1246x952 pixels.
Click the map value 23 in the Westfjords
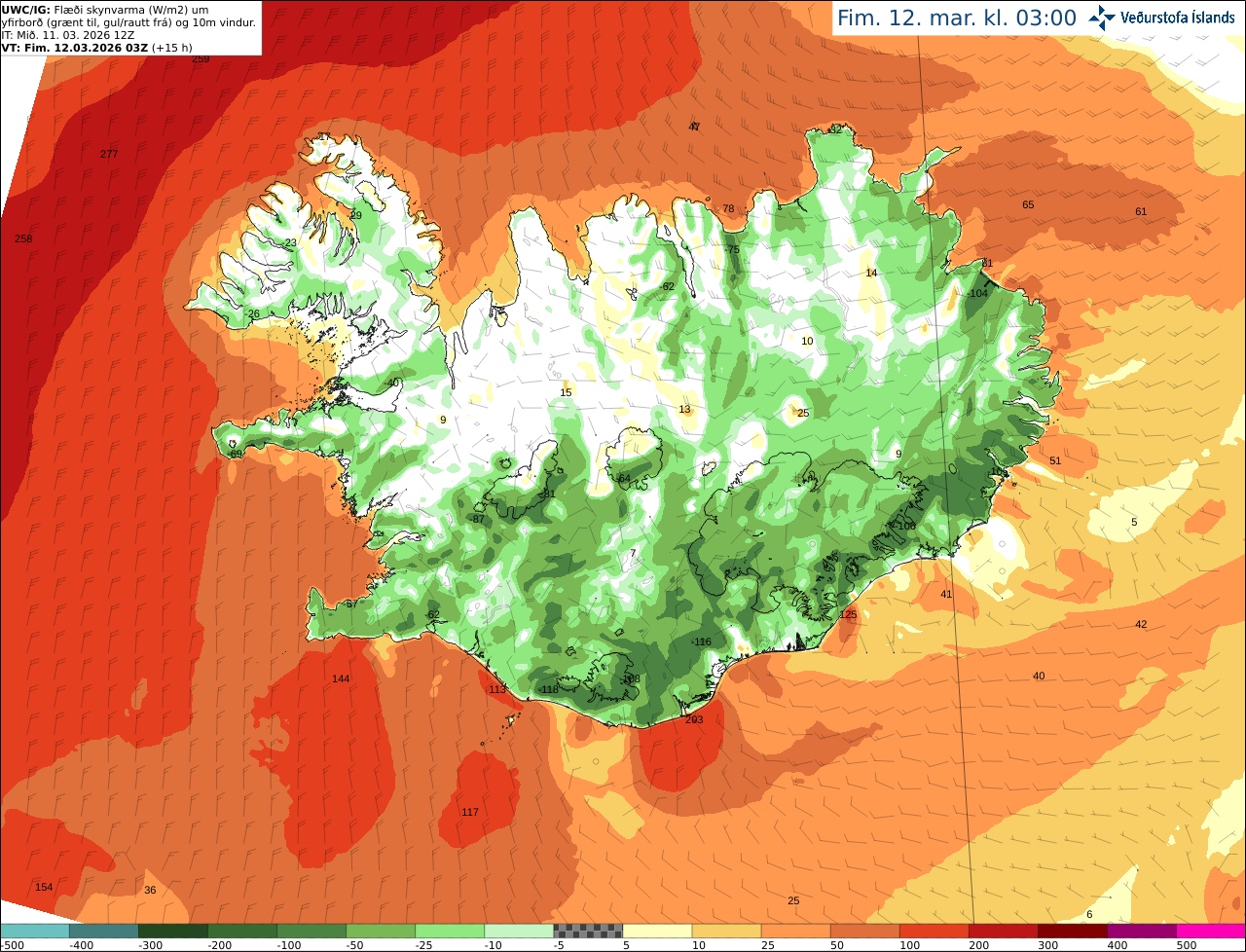point(290,242)
